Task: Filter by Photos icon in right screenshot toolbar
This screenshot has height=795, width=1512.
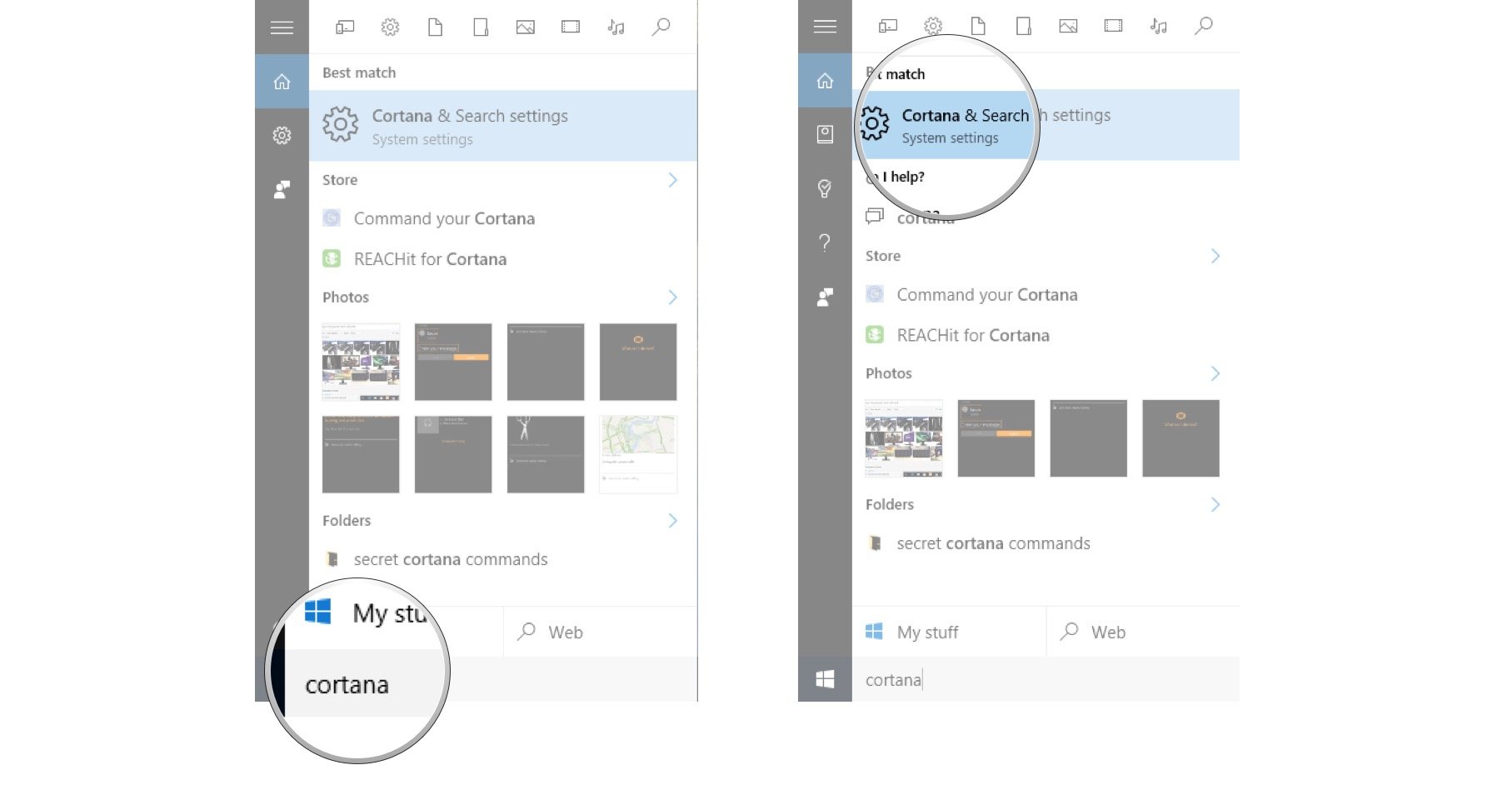Action: pyautogui.click(x=1069, y=27)
